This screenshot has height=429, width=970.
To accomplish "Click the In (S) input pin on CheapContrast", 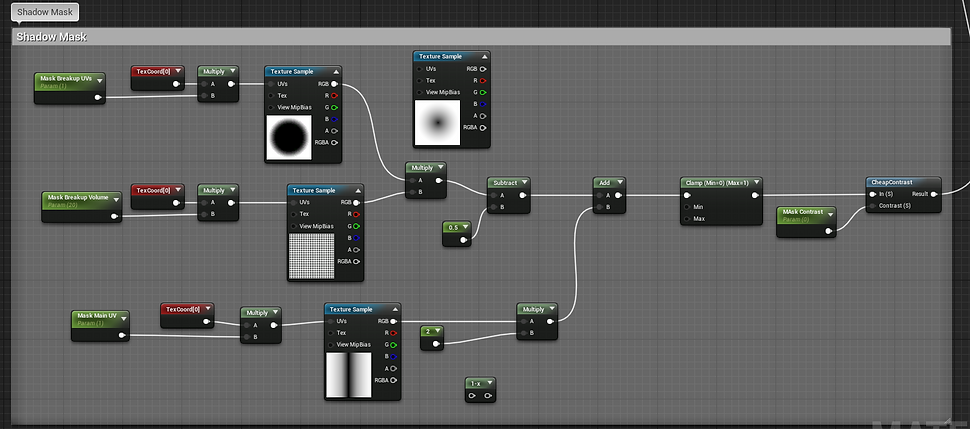I will 873,194.
